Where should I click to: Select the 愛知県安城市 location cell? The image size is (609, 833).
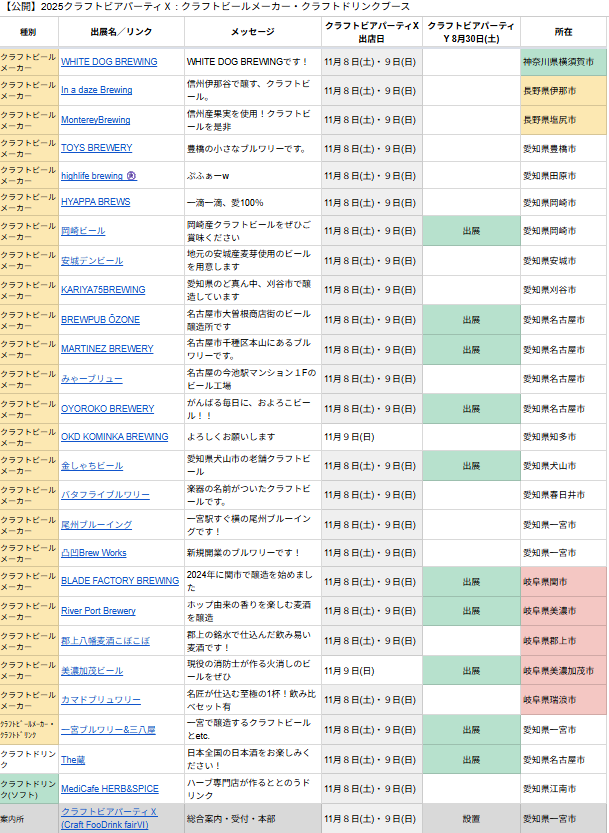tap(563, 260)
